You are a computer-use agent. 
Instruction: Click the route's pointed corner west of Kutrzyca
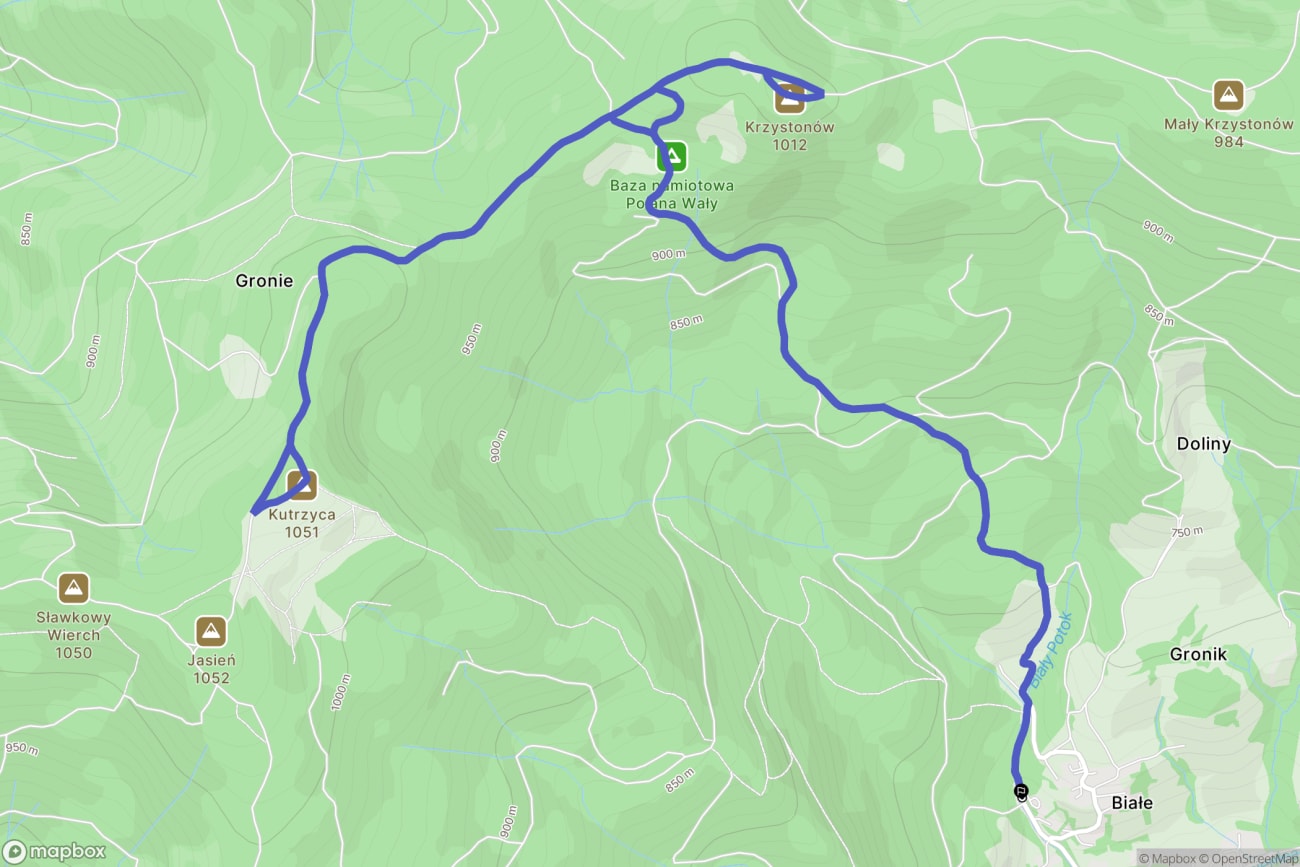(254, 512)
